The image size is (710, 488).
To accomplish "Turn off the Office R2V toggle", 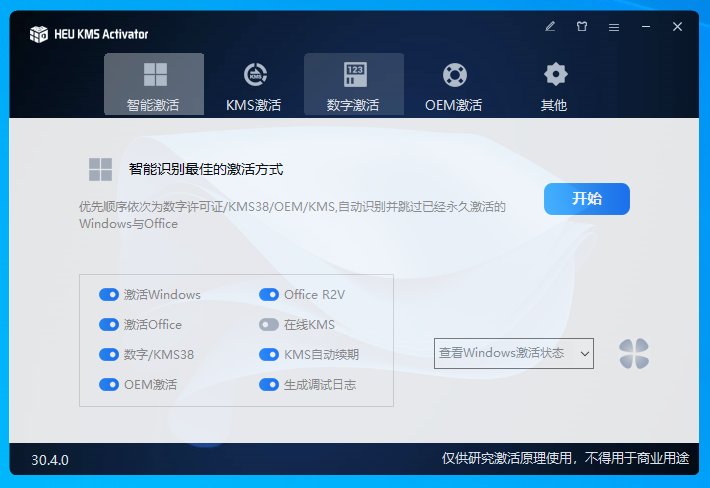I will click(x=269, y=295).
